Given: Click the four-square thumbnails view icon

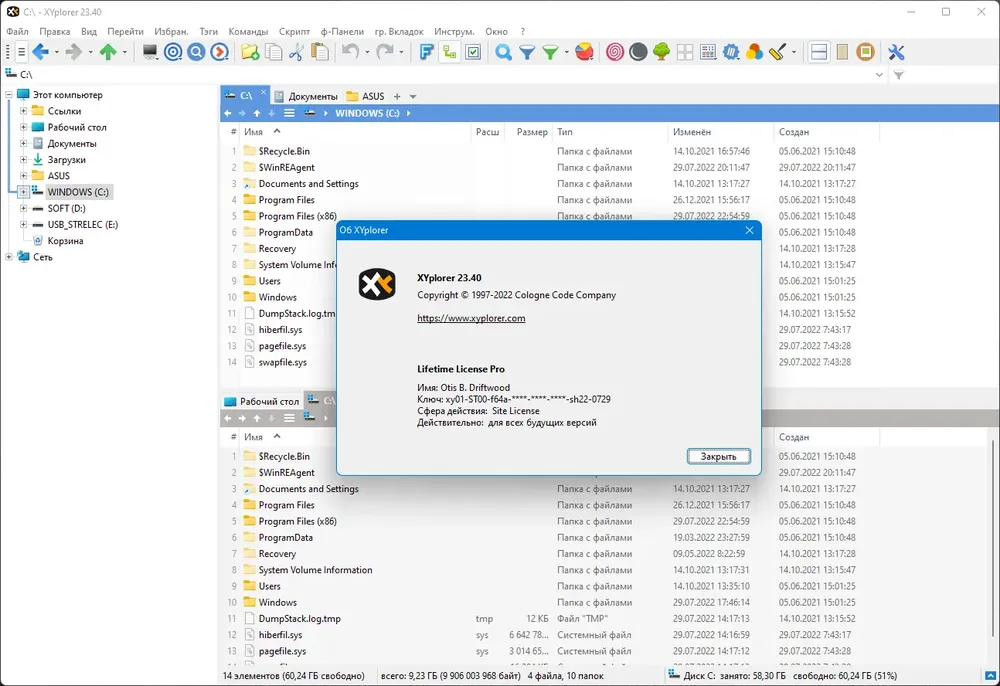Looking at the screenshot, I should (685, 52).
